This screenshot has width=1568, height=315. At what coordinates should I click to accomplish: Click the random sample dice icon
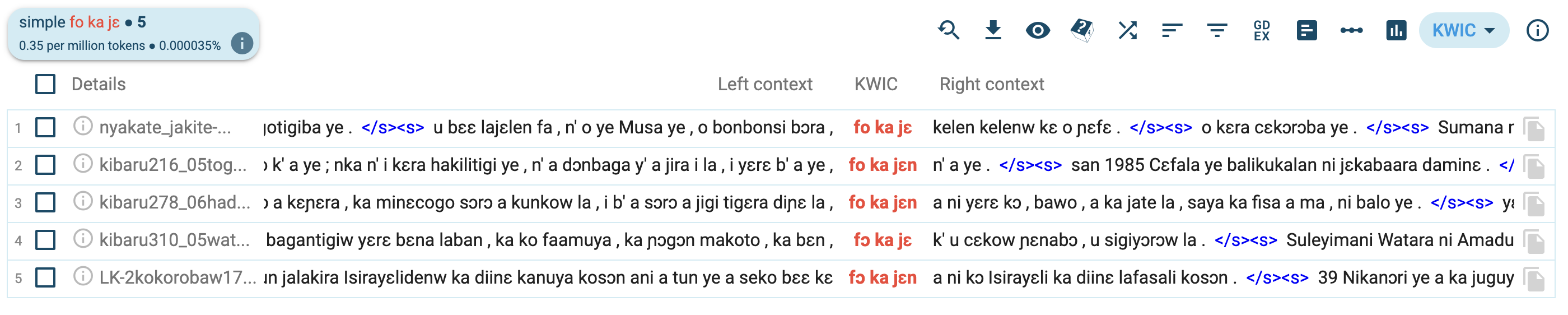1082,30
